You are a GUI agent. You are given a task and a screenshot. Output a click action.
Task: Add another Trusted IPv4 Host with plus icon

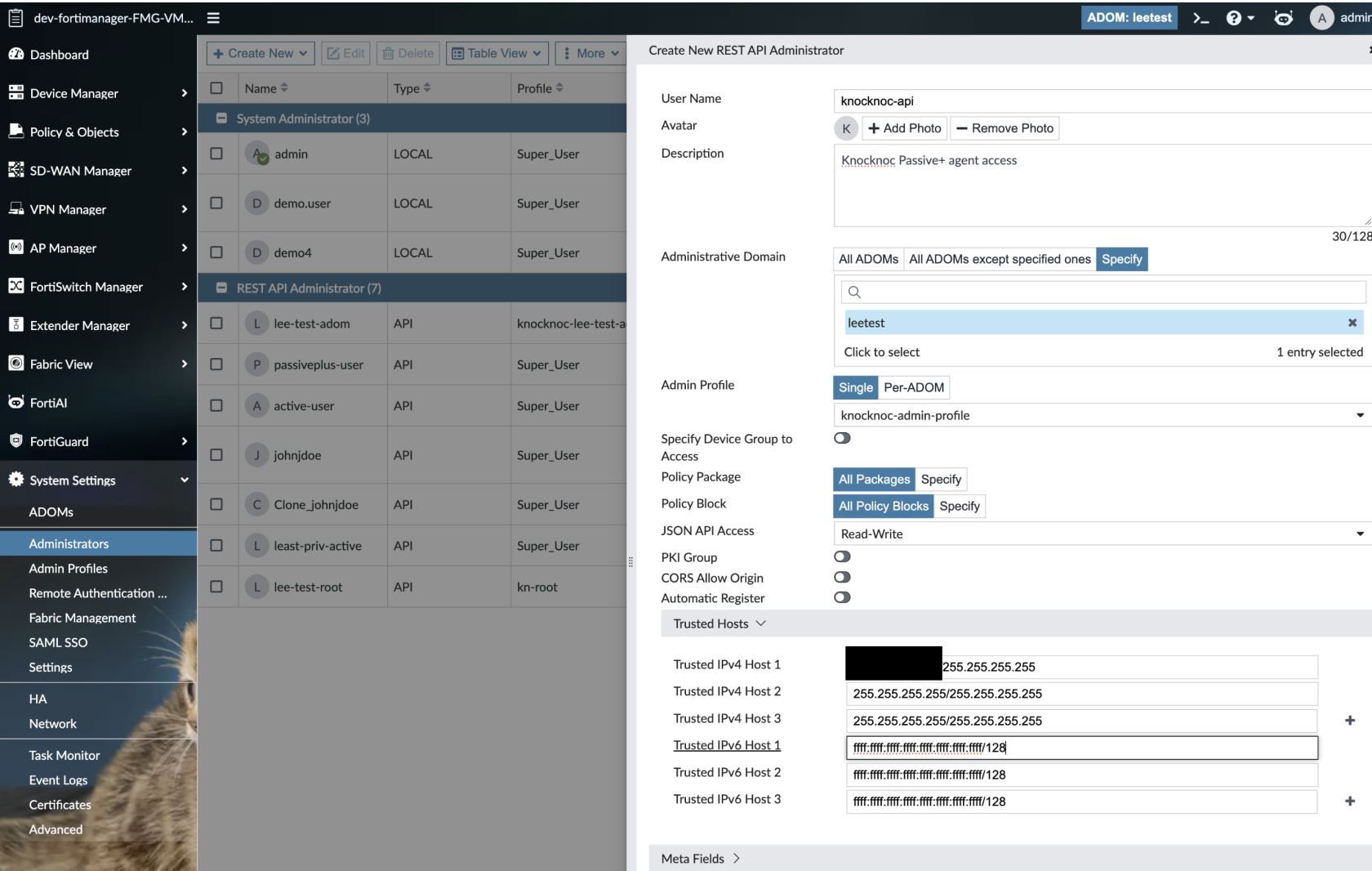pyautogui.click(x=1350, y=720)
